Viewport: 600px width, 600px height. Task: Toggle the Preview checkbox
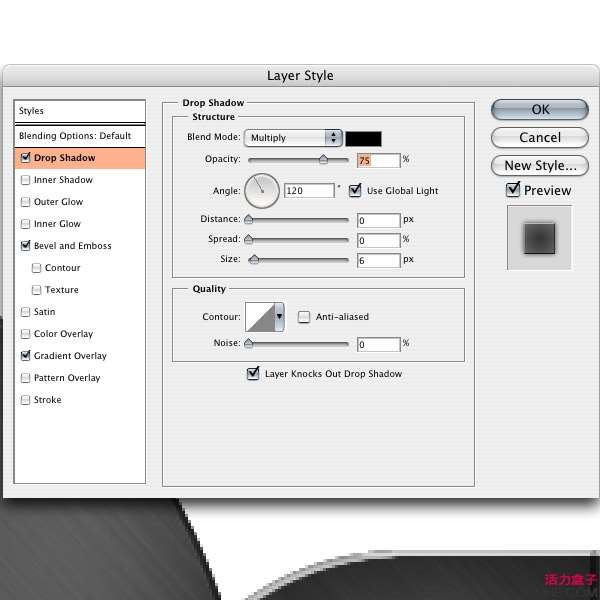(513, 189)
